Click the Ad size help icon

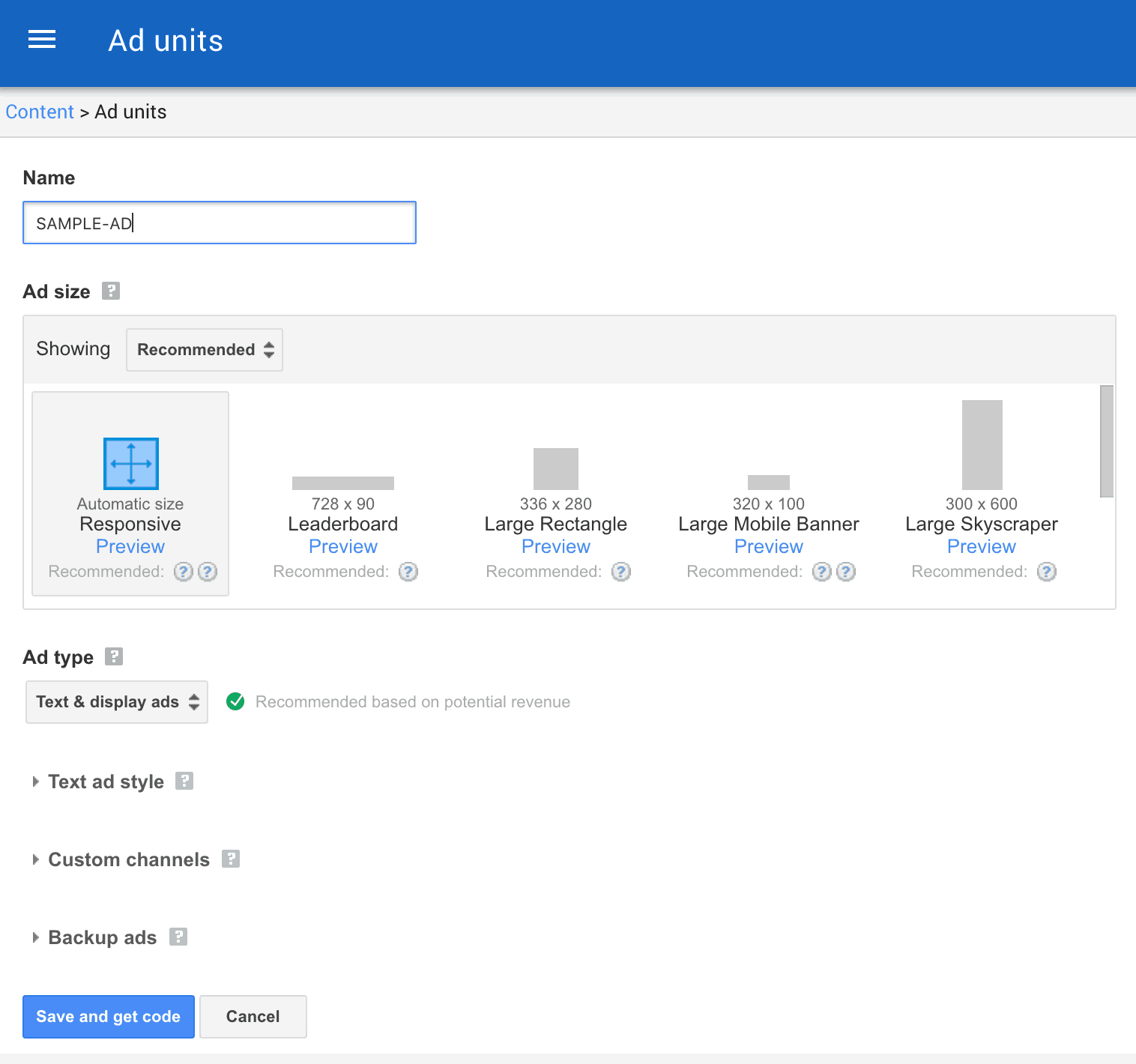(110, 291)
